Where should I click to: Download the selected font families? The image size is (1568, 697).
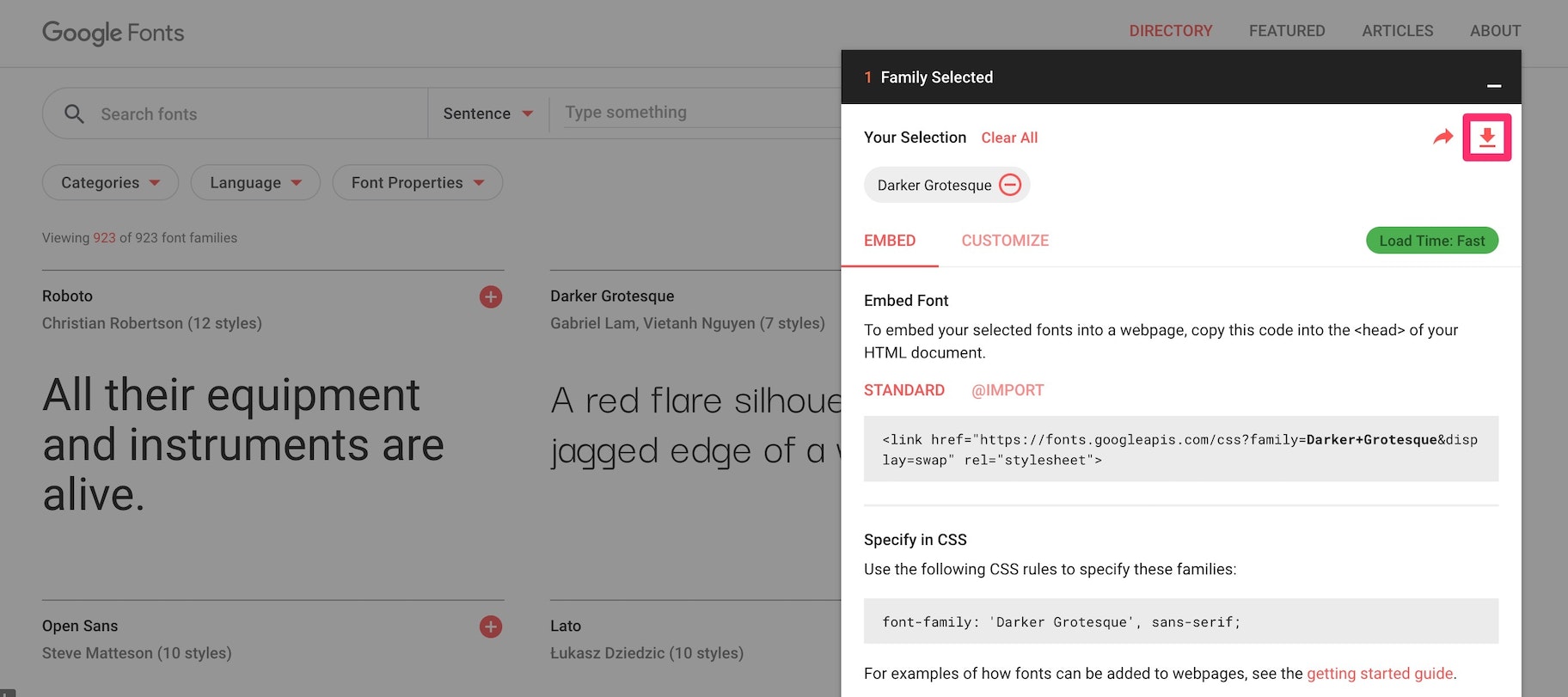[x=1486, y=138]
